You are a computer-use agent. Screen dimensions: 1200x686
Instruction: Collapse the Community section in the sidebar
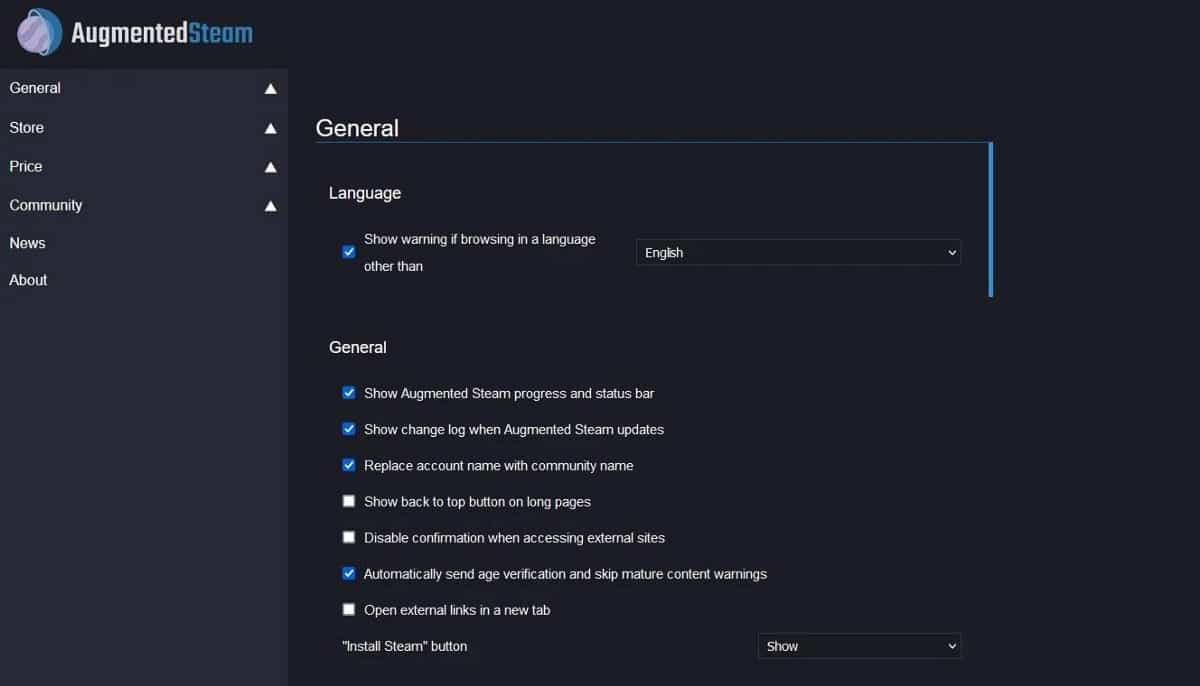[x=270, y=206]
